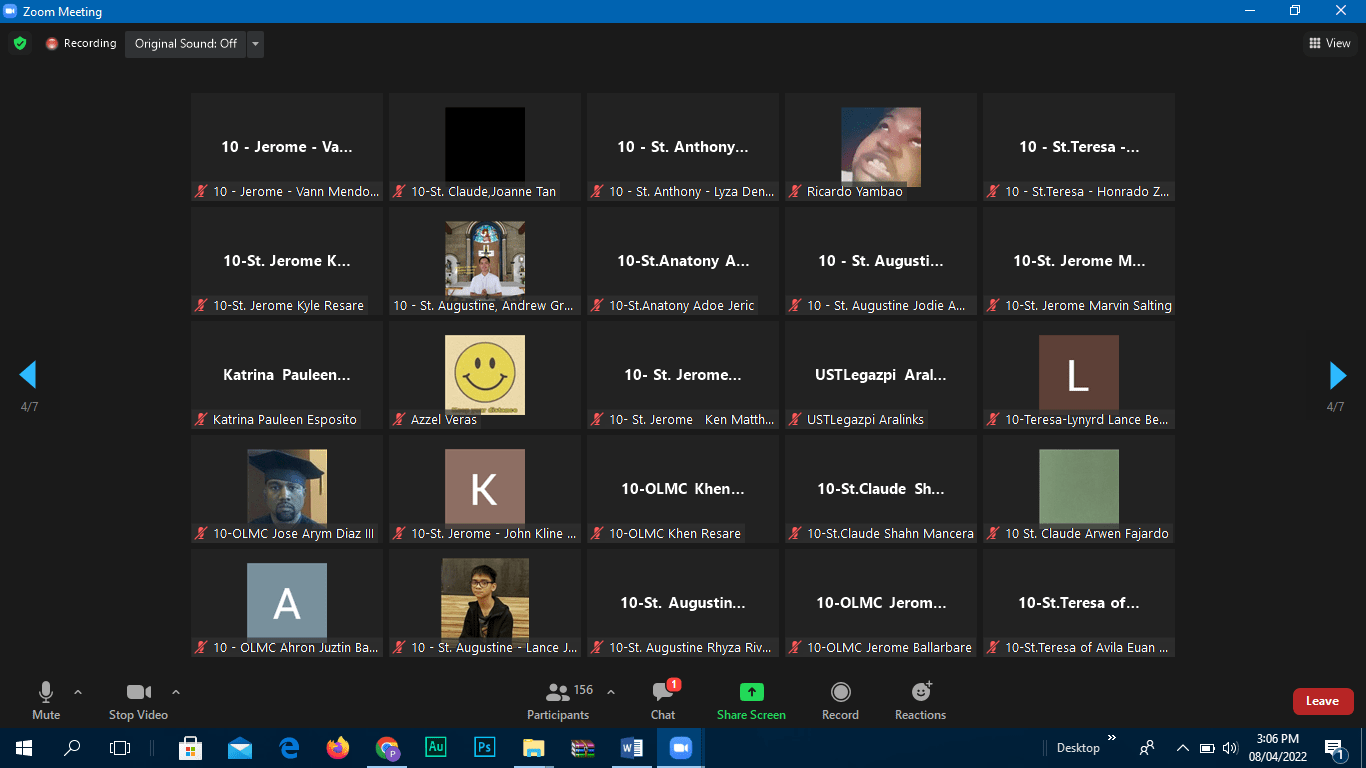This screenshot has height=768, width=1366.
Task: Expand the Participants caret menu
Action: click(611, 692)
